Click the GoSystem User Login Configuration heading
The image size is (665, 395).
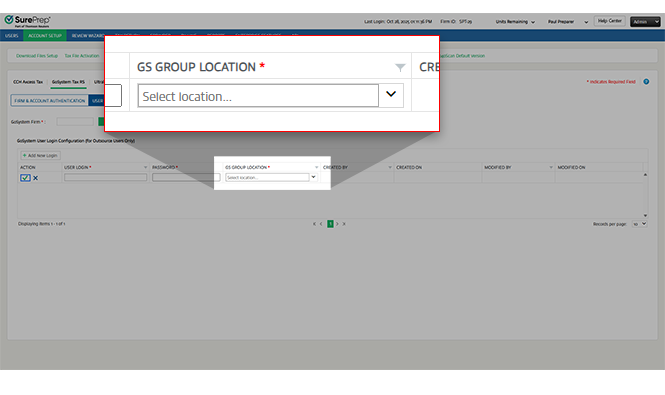click(76, 141)
